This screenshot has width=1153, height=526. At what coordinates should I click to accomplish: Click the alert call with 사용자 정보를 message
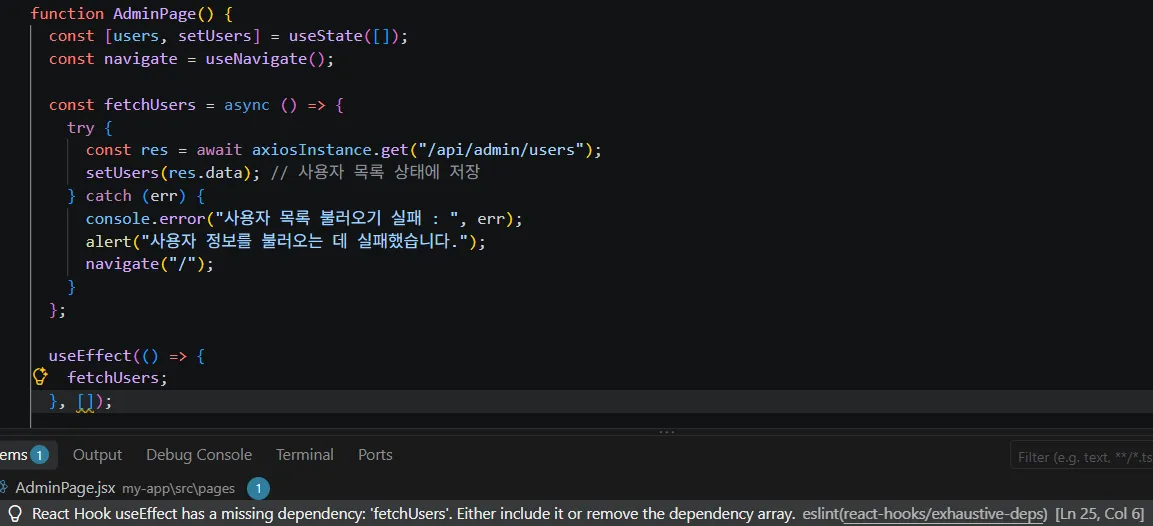pos(286,241)
